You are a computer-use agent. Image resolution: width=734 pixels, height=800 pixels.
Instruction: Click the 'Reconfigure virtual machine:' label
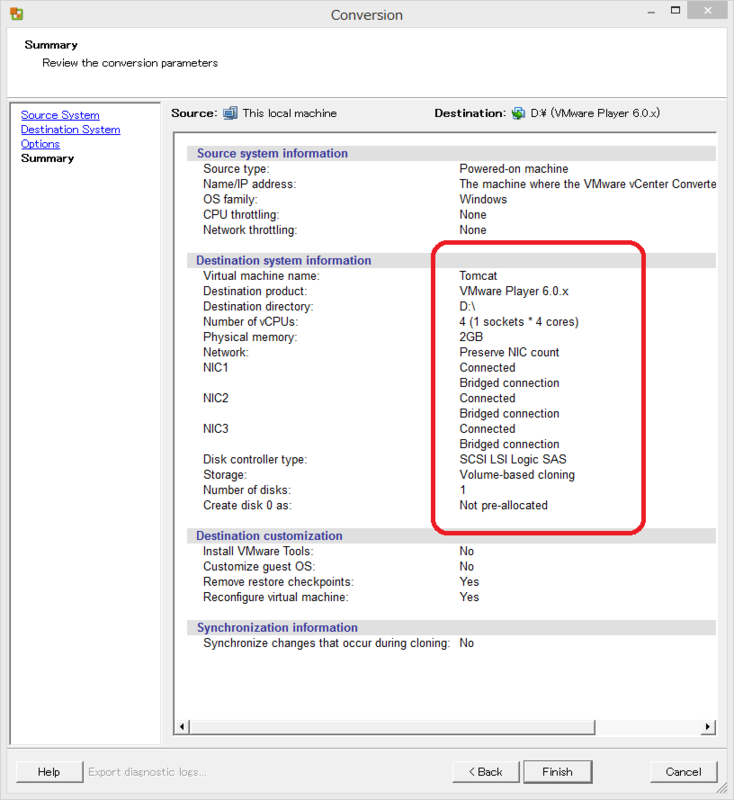(275, 597)
